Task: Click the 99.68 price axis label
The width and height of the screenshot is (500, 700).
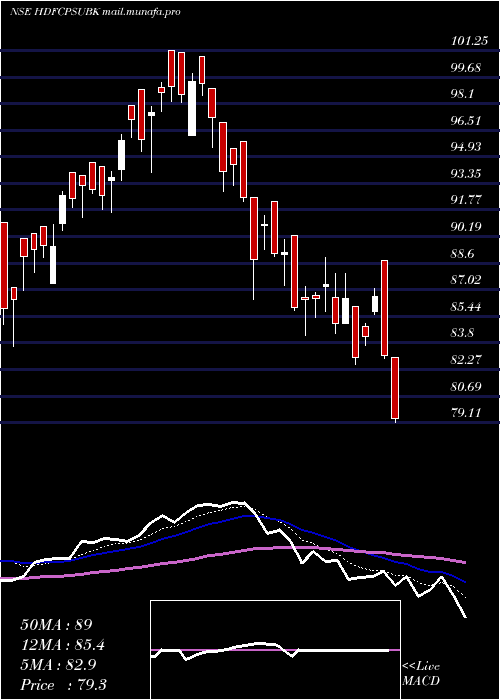Action: tap(466, 68)
